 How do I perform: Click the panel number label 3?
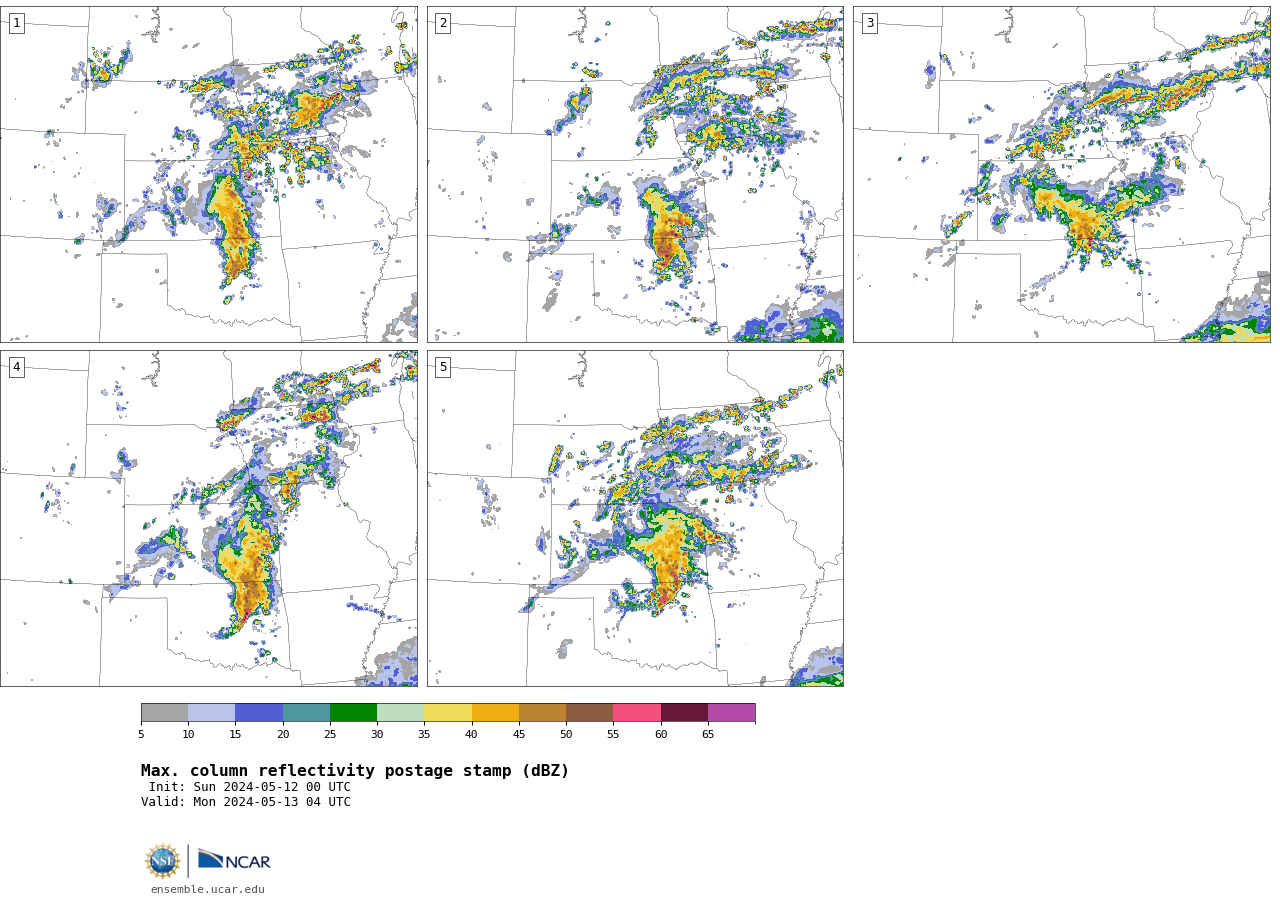(869, 23)
